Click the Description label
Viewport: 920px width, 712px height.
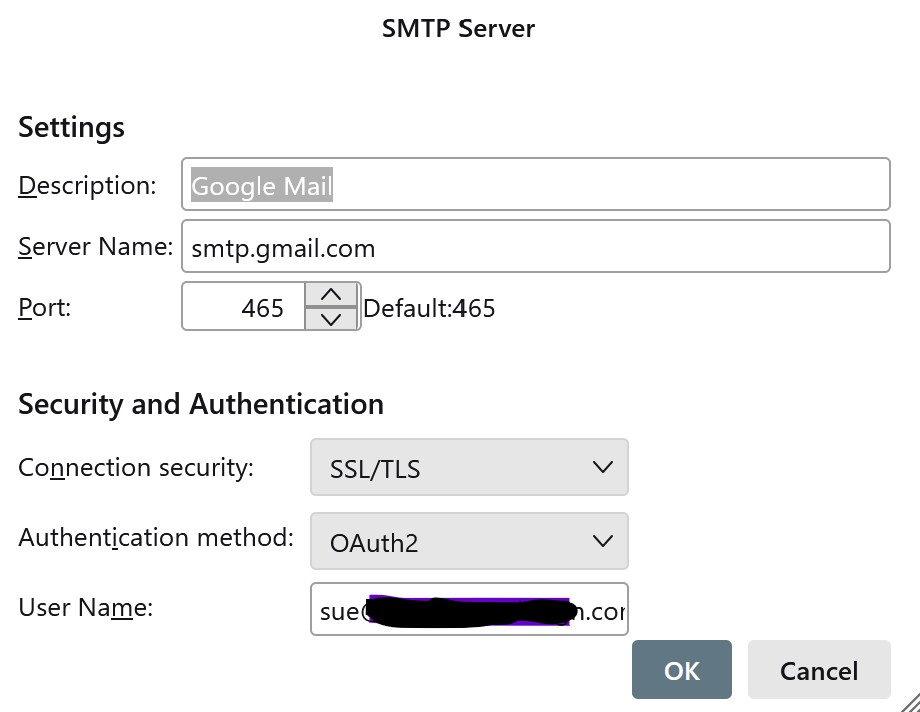pyautogui.click(x=87, y=186)
